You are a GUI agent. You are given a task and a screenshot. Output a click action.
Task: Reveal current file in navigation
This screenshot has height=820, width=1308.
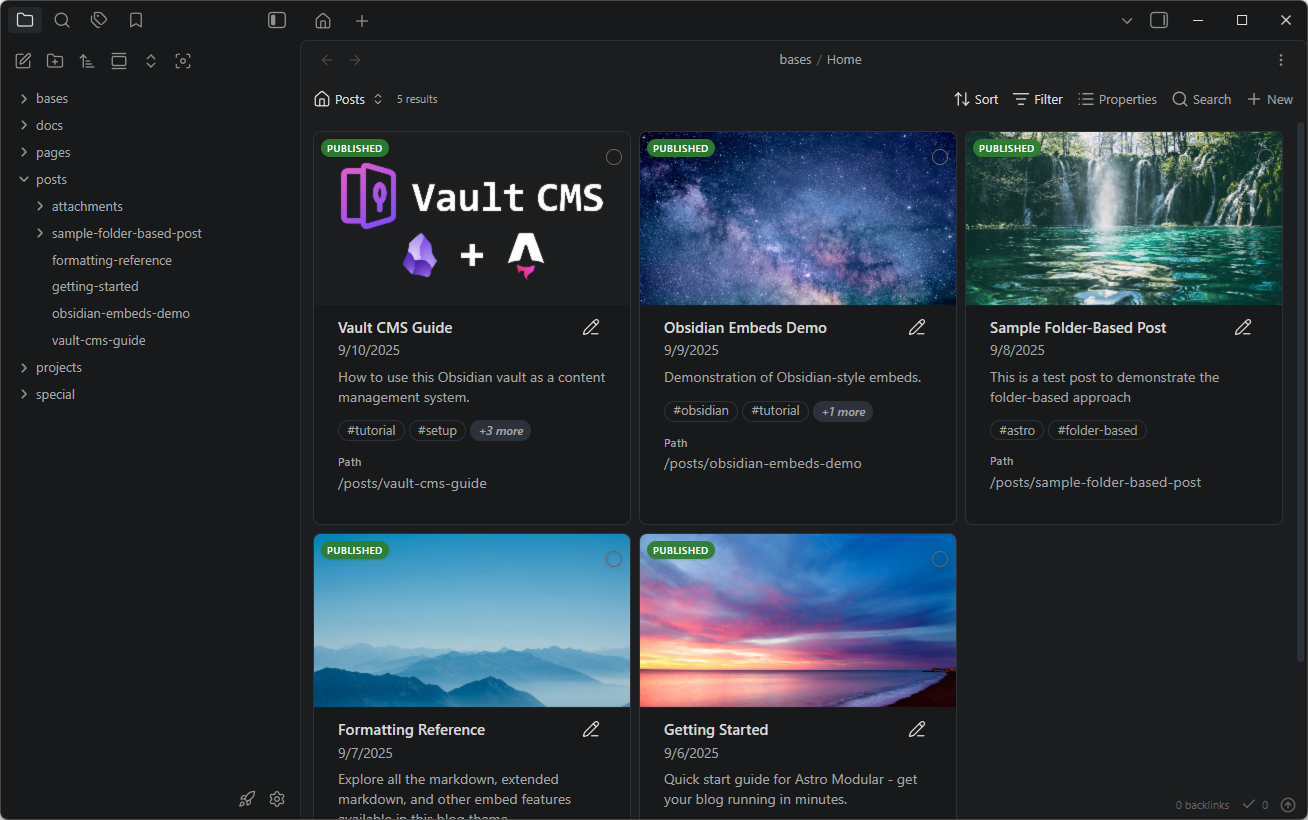(x=183, y=61)
